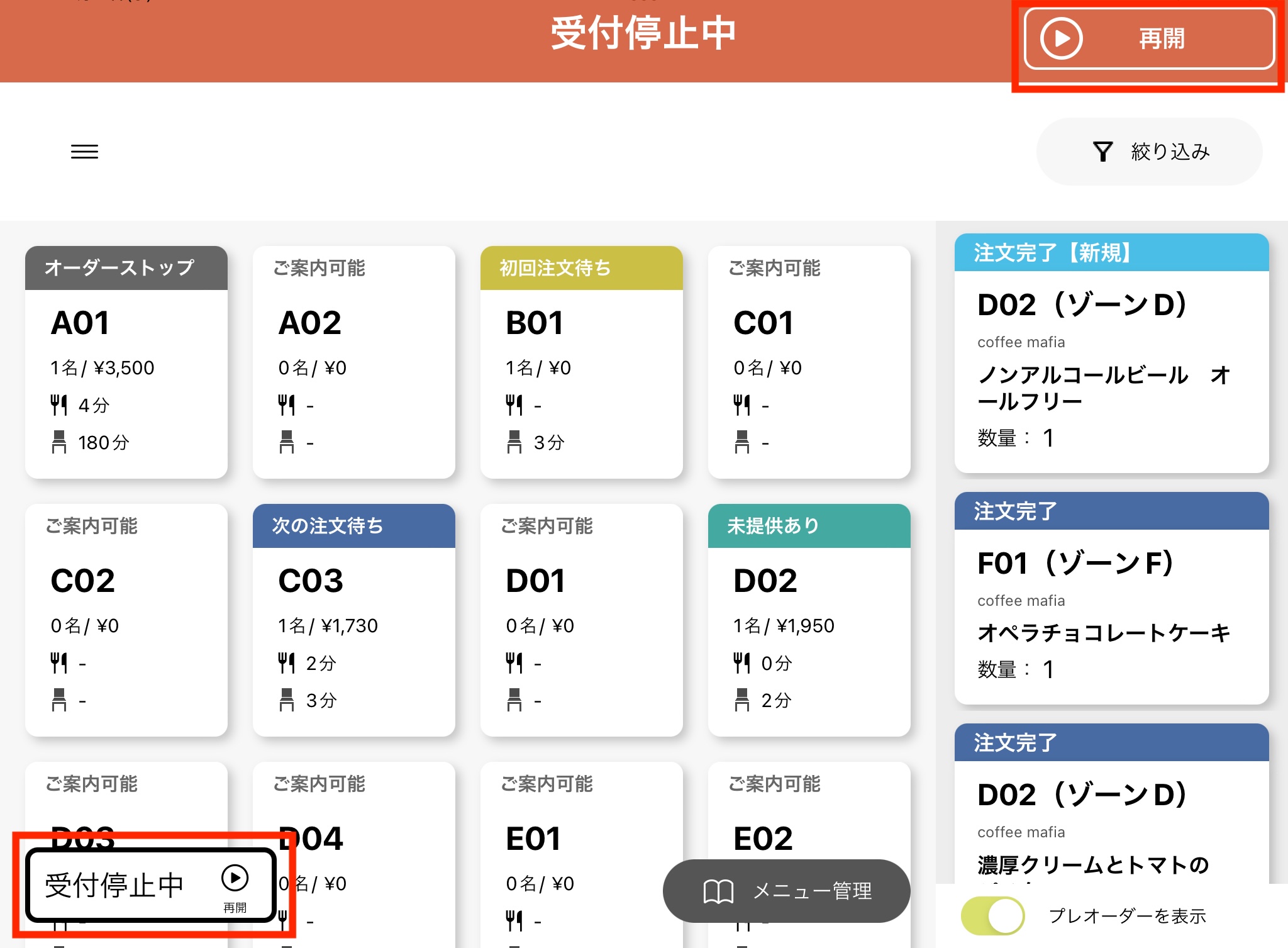Click the play icon in top 再開 button
1288x948 pixels.
(1061, 38)
